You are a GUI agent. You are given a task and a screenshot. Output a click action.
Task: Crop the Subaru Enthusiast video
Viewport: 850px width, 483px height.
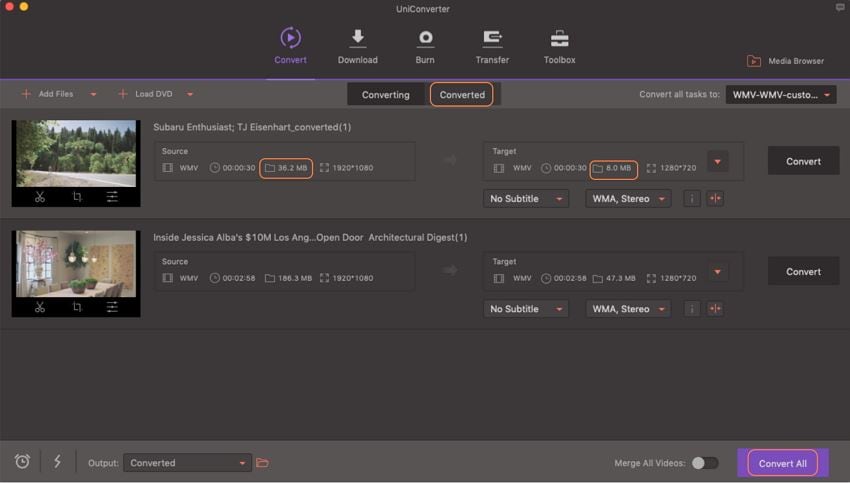(x=77, y=197)
